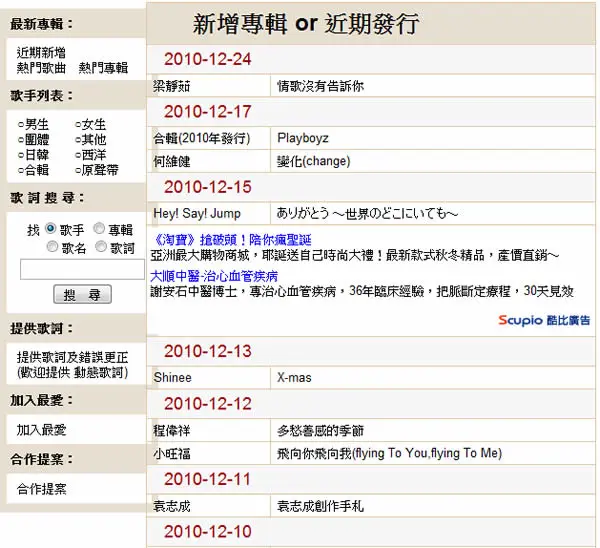Browse the 男生 singer list

click(33, 124)
